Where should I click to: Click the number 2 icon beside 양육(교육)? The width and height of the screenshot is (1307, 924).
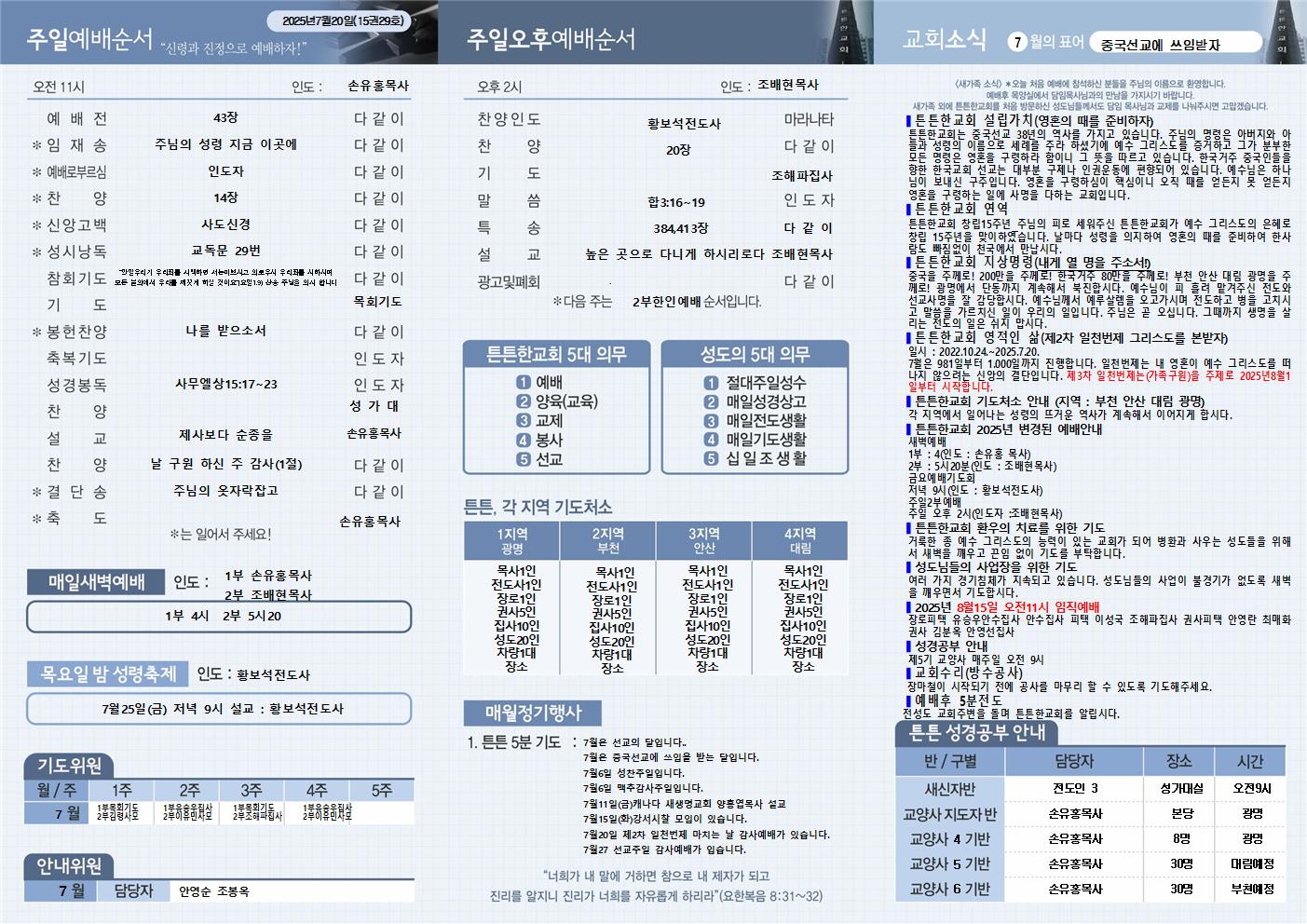pos(524,401)
